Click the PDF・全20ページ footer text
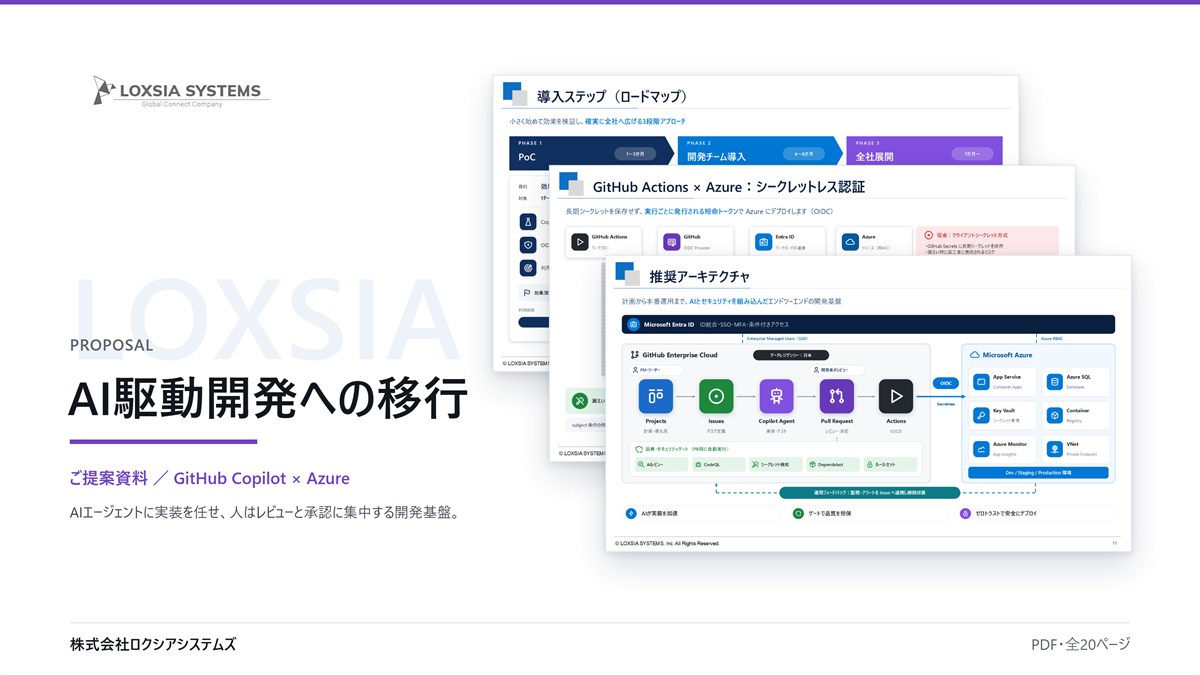 [1080, 644]
